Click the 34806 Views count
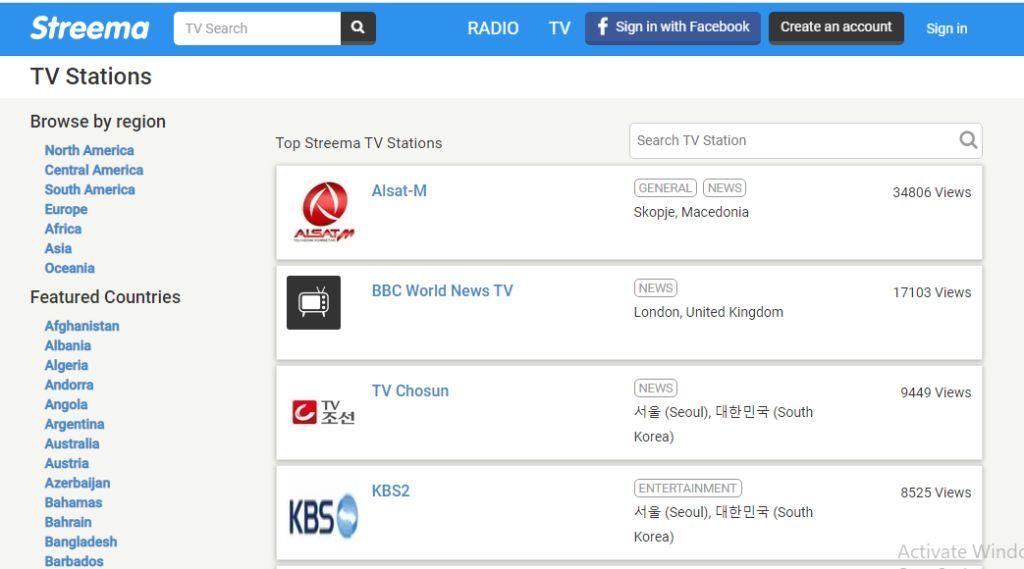Image resolution: width=1024 pixels, height=569 pixels. (932, 192)
